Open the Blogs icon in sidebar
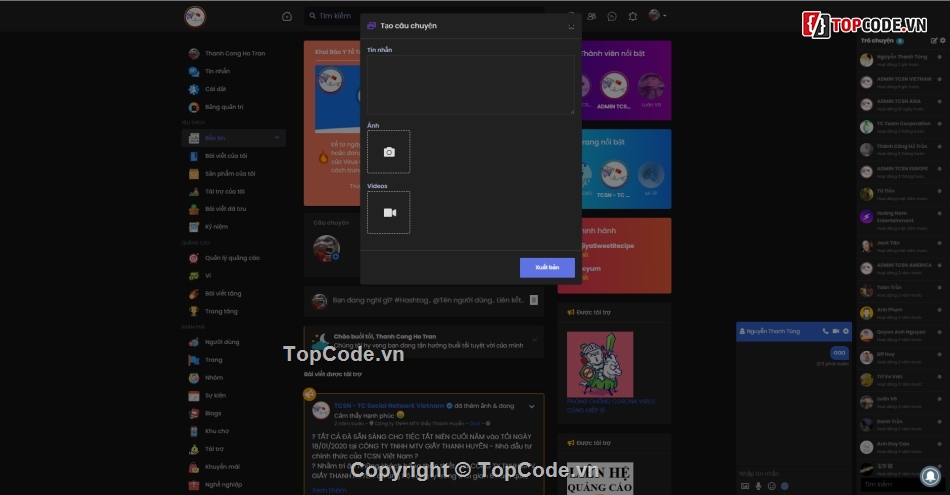950x495 pixels. 194,414
